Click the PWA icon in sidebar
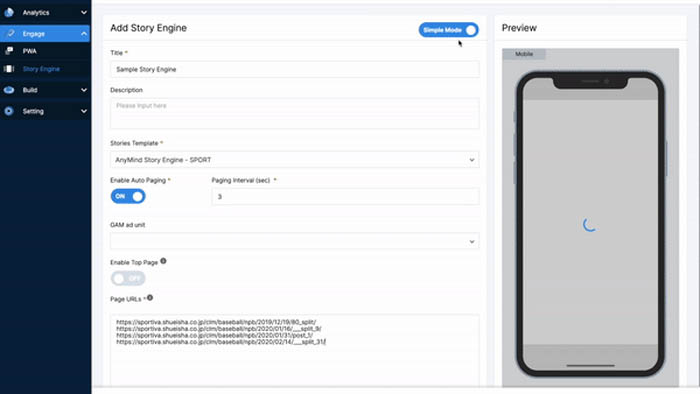This screenshot has height=394, width=700. (9, 51)
